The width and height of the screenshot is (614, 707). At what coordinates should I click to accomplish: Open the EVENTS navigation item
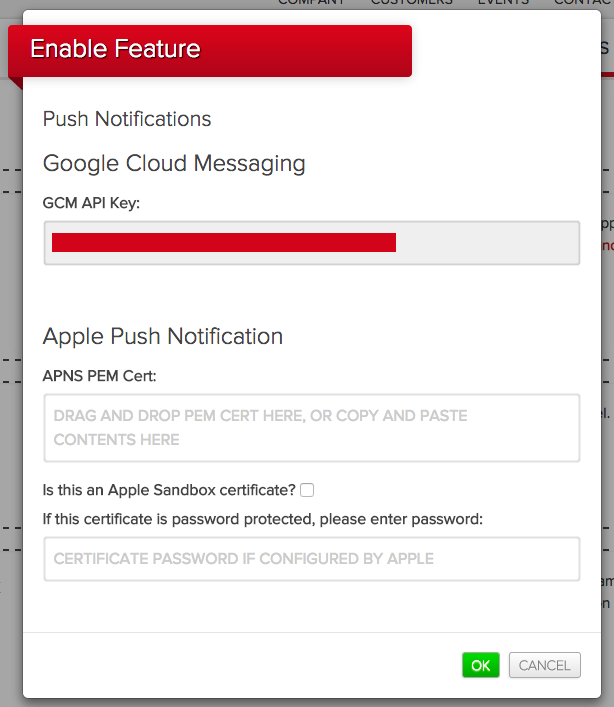tap(503, 2)
